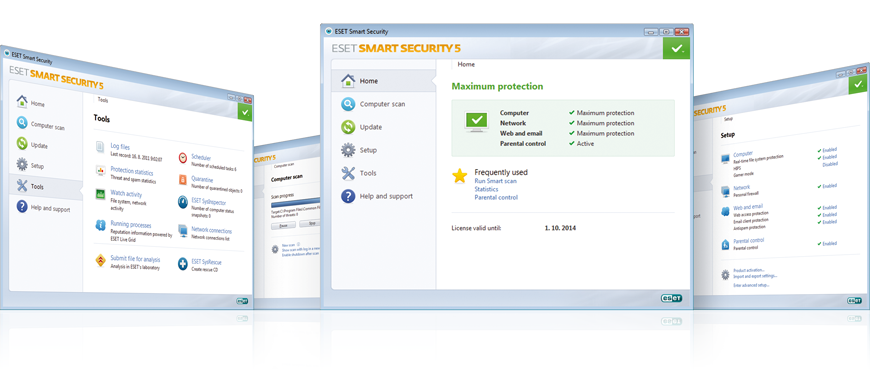Click the Tools heading in Tools window
The height and width of the screenshot is (370, 870).
tap(102, 119)
